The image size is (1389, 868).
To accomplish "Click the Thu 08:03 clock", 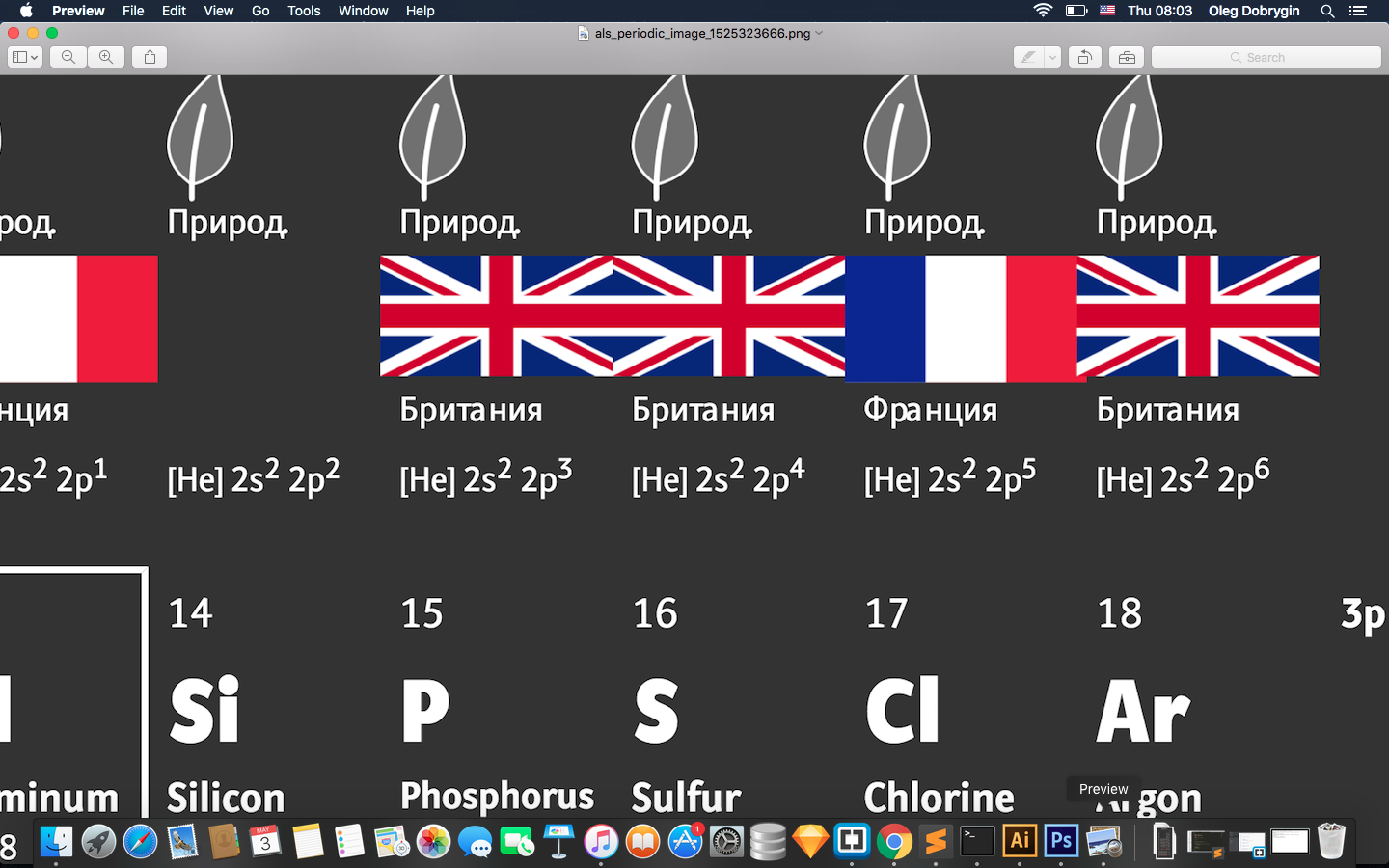I will [1159, 11].
